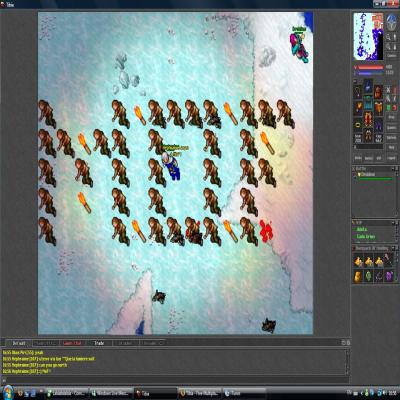Minimize the Battle panel

[393, 169]
